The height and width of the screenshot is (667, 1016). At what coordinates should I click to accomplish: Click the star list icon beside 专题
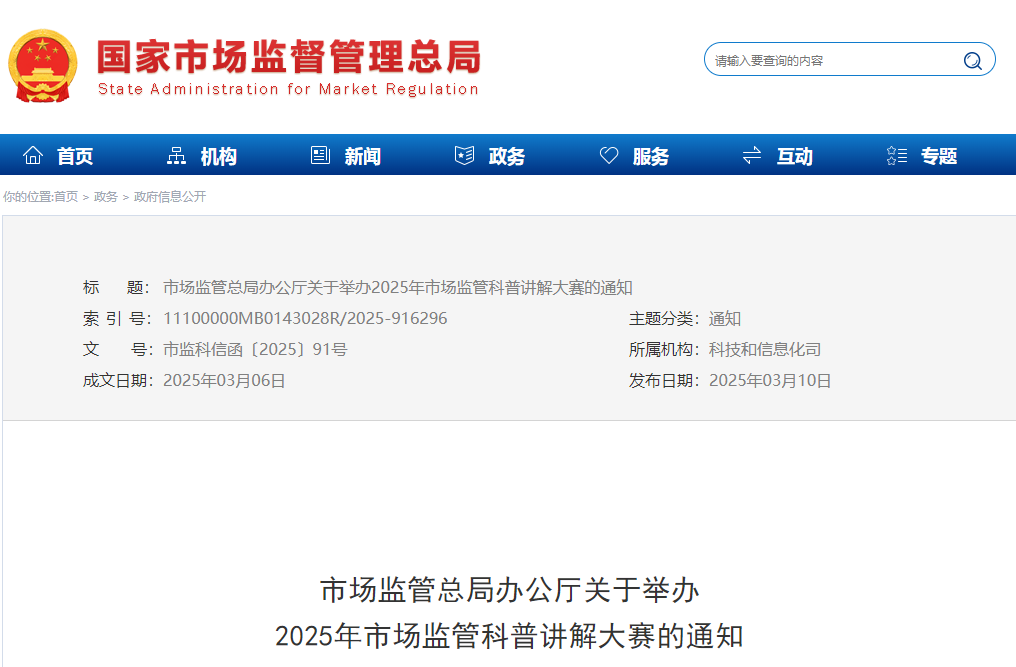pyautogui.click(x=897, y=156)
